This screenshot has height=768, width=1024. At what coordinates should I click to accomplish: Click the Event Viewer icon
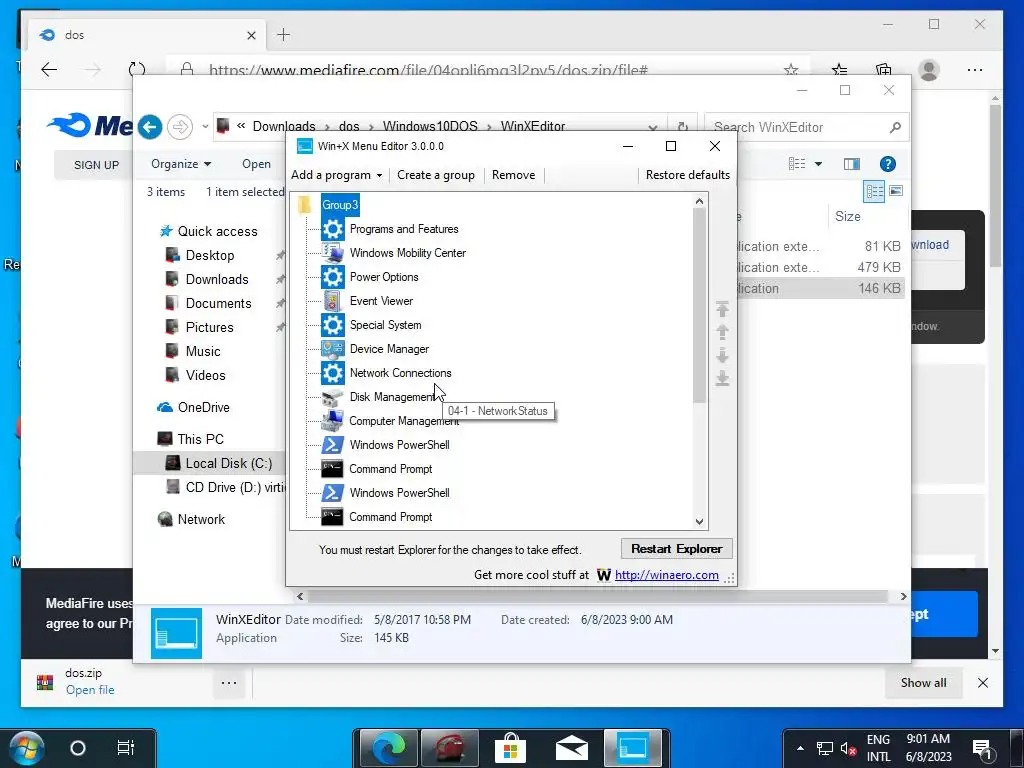(332, 301)
